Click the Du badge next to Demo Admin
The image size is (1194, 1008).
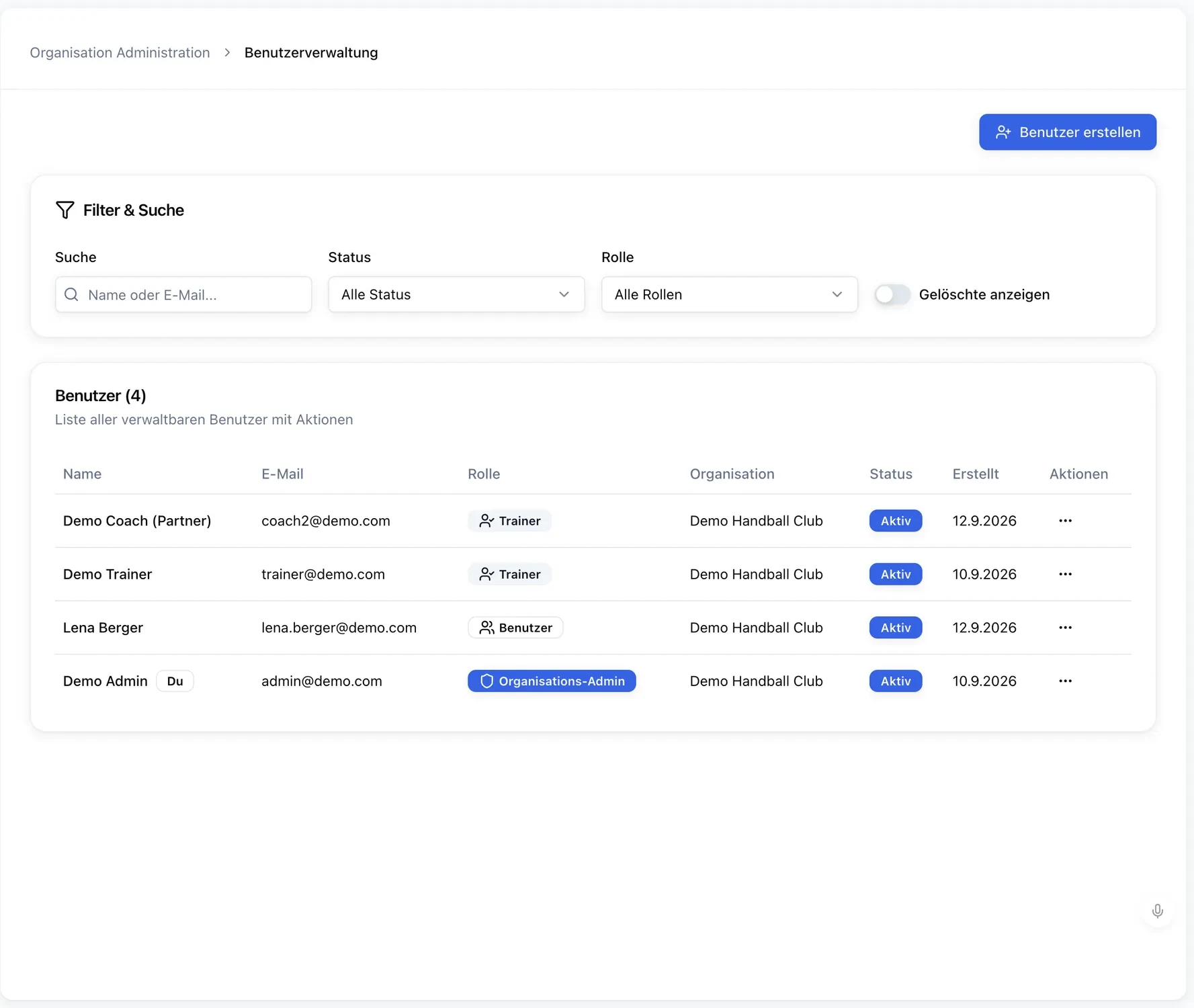[x=175, y=681]
